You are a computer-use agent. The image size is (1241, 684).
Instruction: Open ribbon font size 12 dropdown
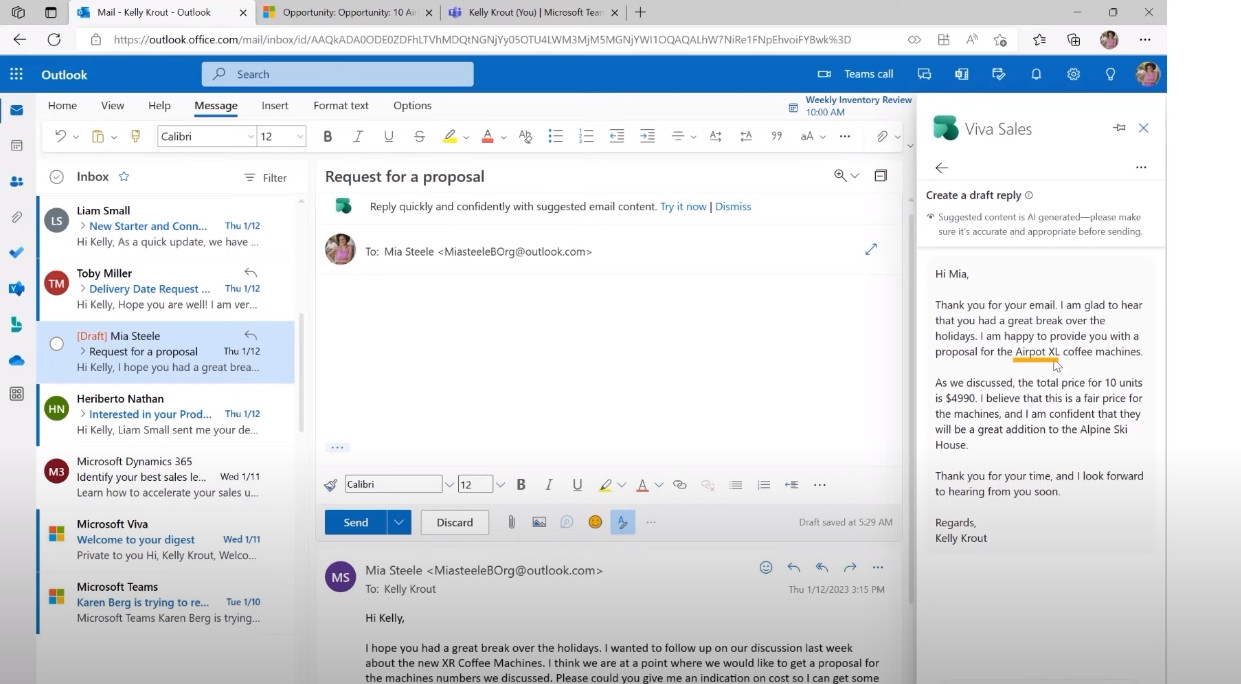(299, 136)
